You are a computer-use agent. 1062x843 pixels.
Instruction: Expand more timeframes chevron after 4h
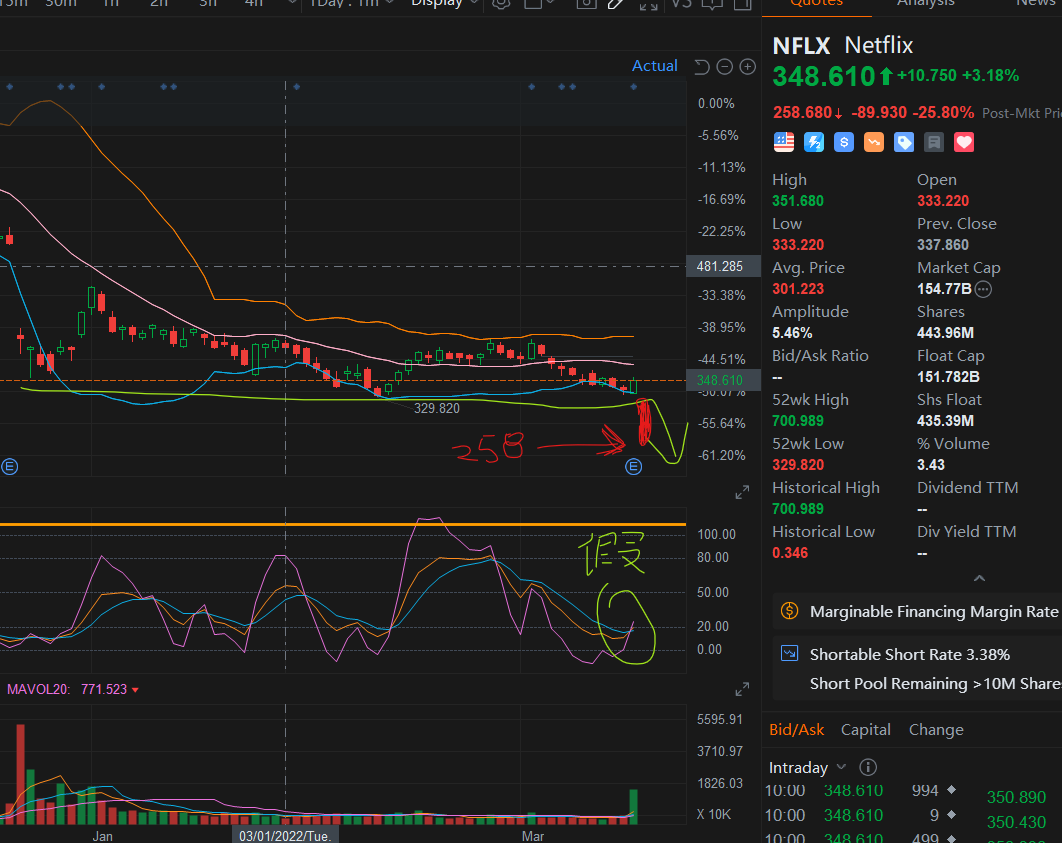292,3
